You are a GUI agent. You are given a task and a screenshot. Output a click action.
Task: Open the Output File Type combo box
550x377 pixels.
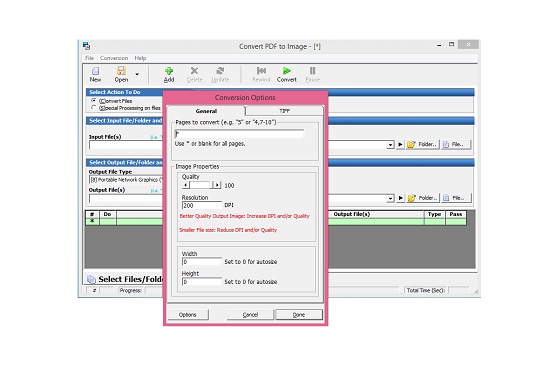click(126, 180)
